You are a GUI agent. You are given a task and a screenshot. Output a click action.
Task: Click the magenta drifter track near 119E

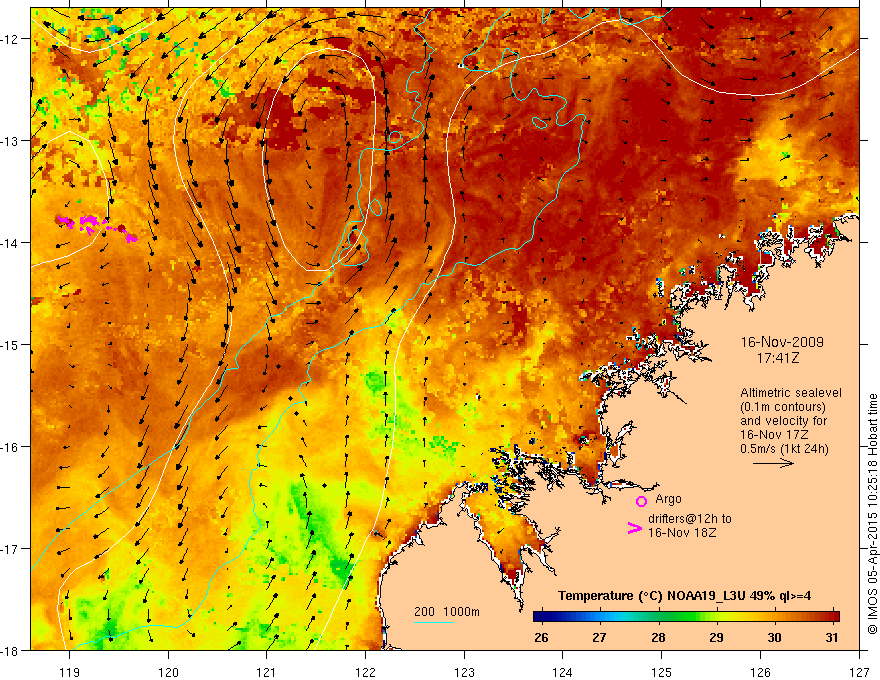[x=97, y=227]
